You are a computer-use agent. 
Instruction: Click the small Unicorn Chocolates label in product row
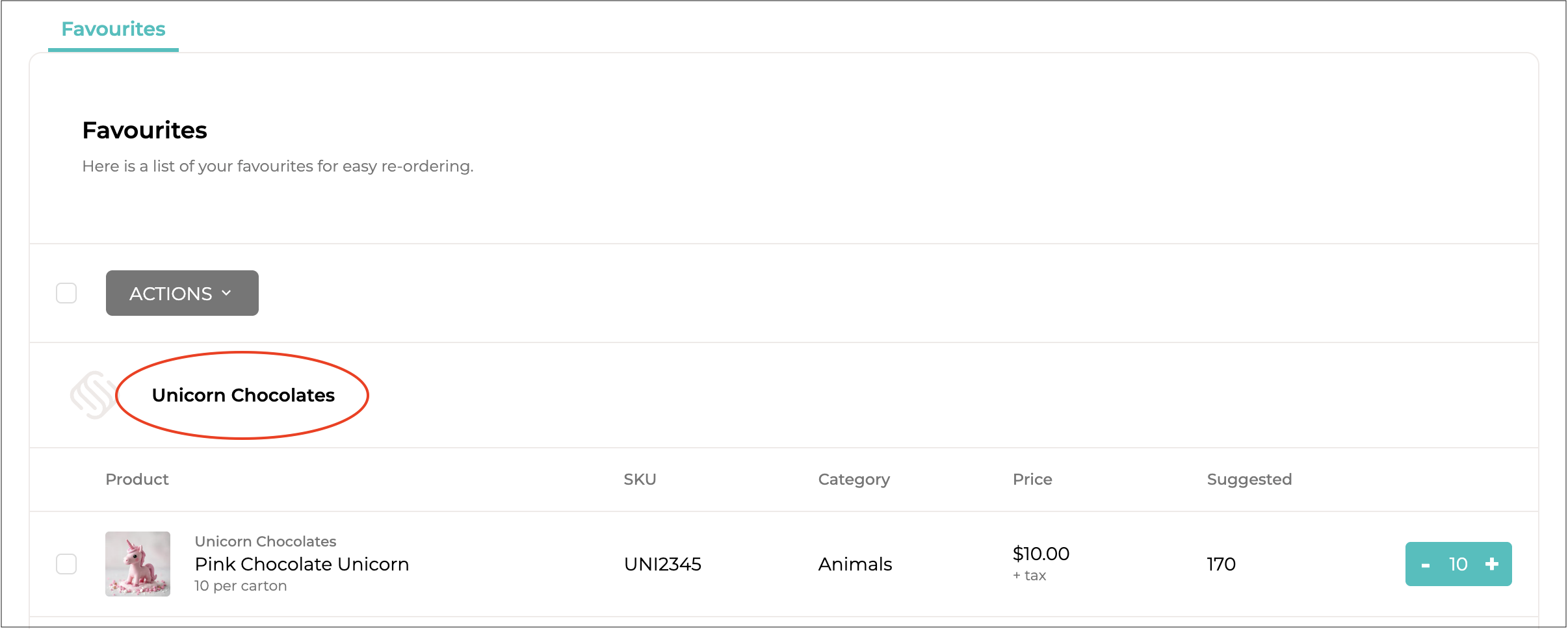265,541
